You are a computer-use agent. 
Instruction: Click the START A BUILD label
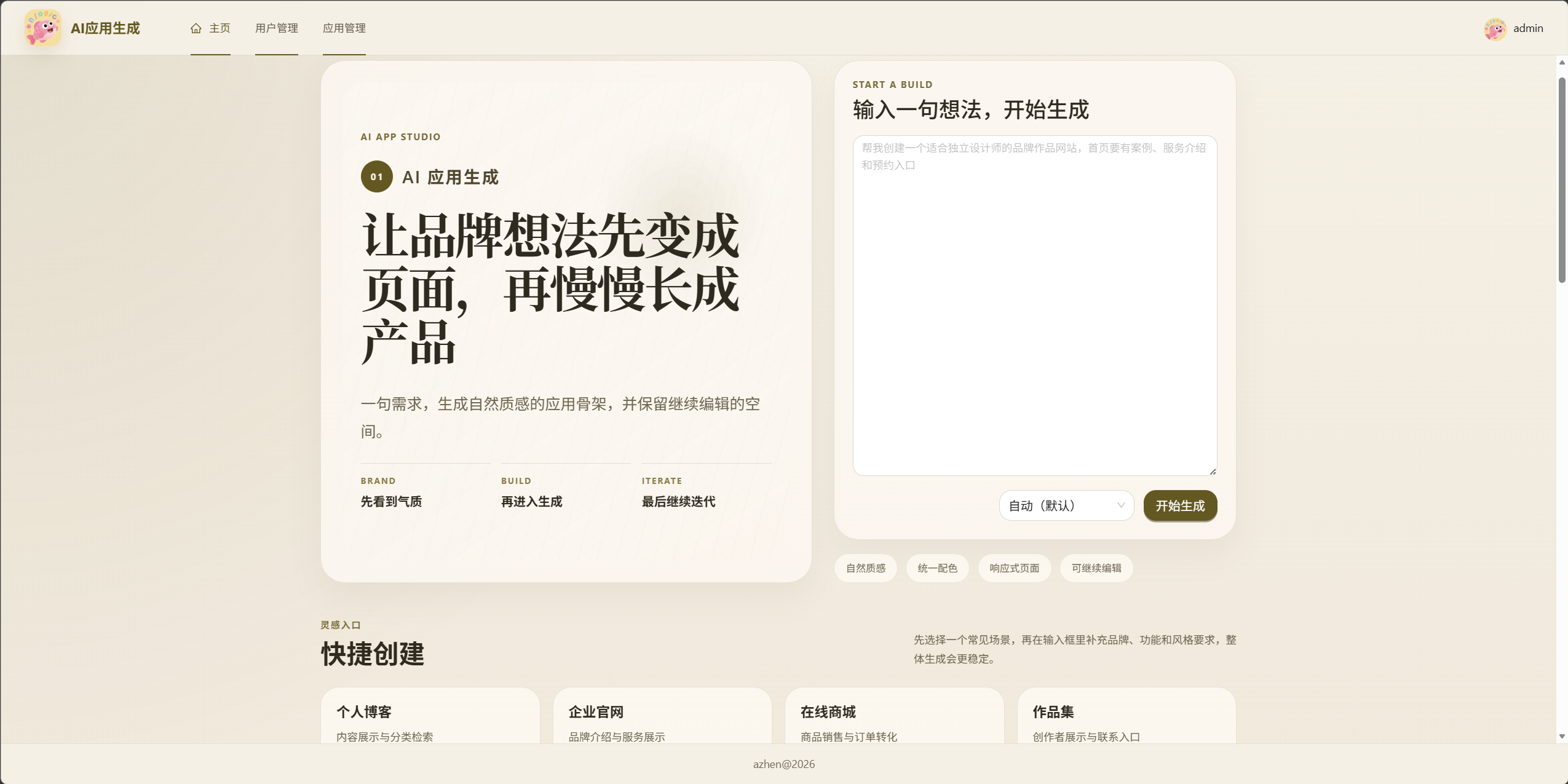(893, 85)
